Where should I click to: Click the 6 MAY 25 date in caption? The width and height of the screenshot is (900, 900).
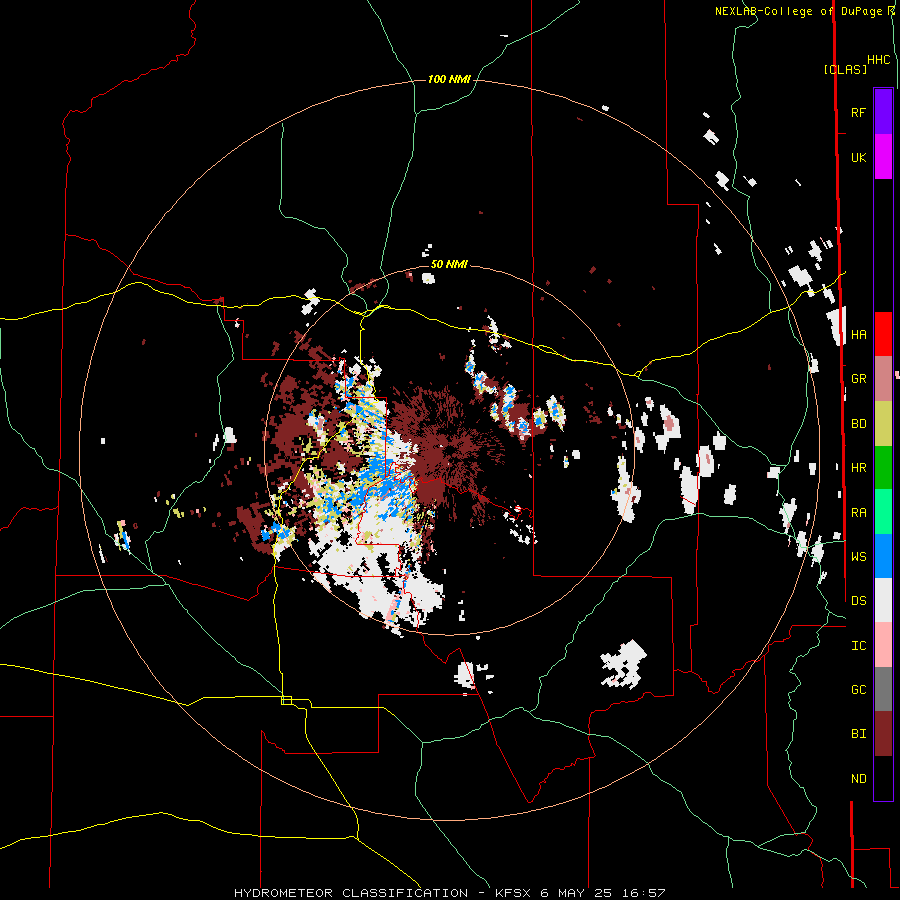coord(577,893)
